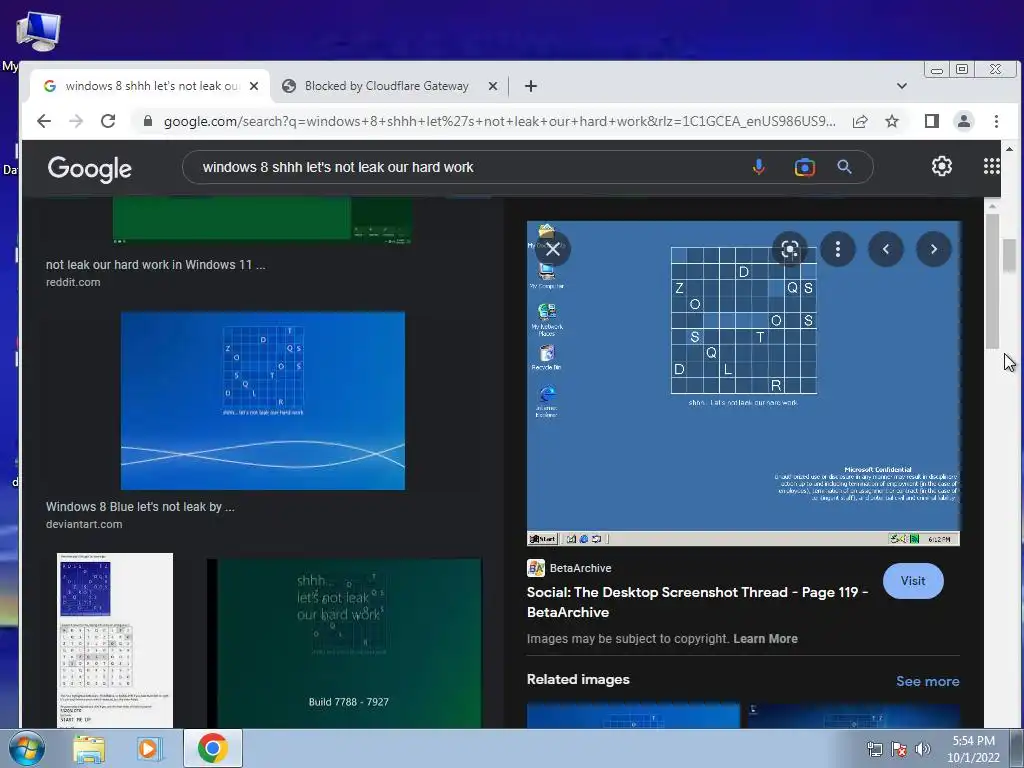Reload the Google search page
Image resolution: width=1024 pixels, height=768 pixels.
[108, 121]
